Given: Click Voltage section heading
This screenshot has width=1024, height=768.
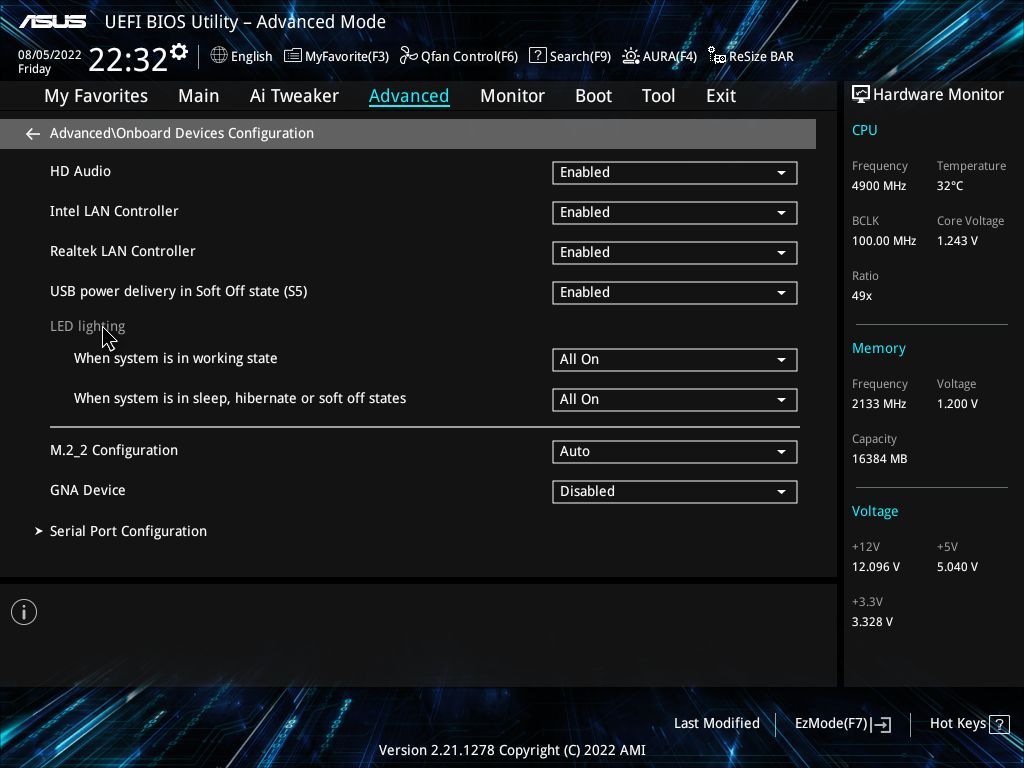Looking at the screenshot, I should click(874, 511).
